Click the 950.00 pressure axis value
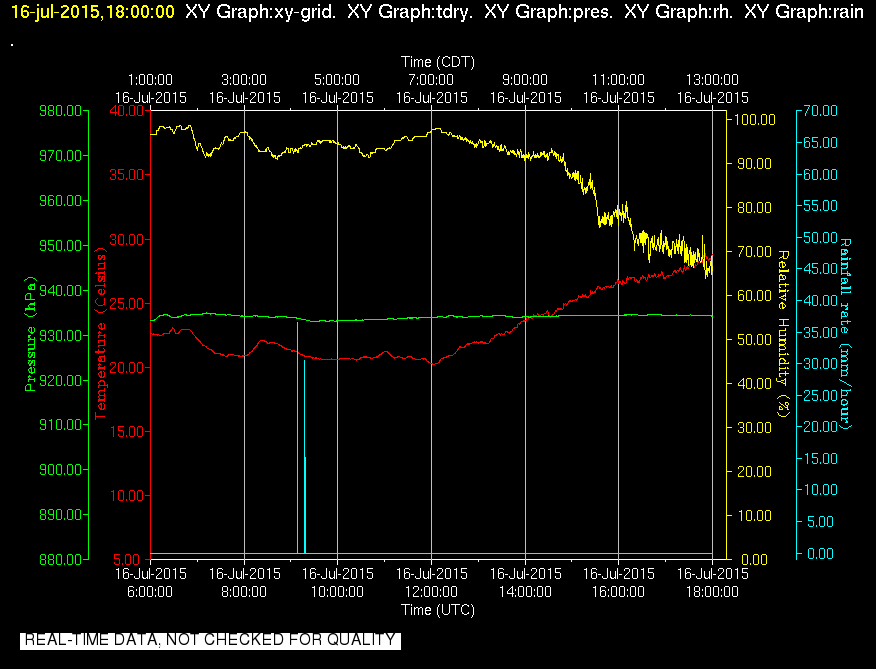Image resolution: width=876 pixels, height=669 pixels. 60,245
